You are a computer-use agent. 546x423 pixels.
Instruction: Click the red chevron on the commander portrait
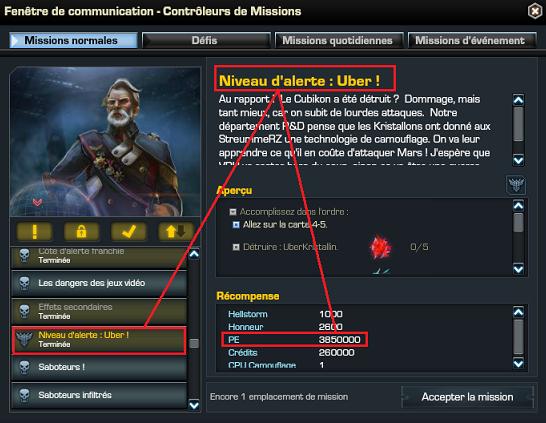[x=37, y=202]
